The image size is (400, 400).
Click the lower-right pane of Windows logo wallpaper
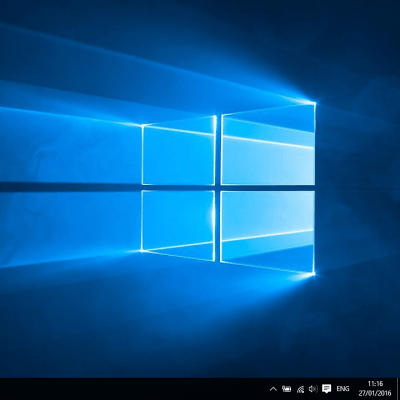(268, 232)
